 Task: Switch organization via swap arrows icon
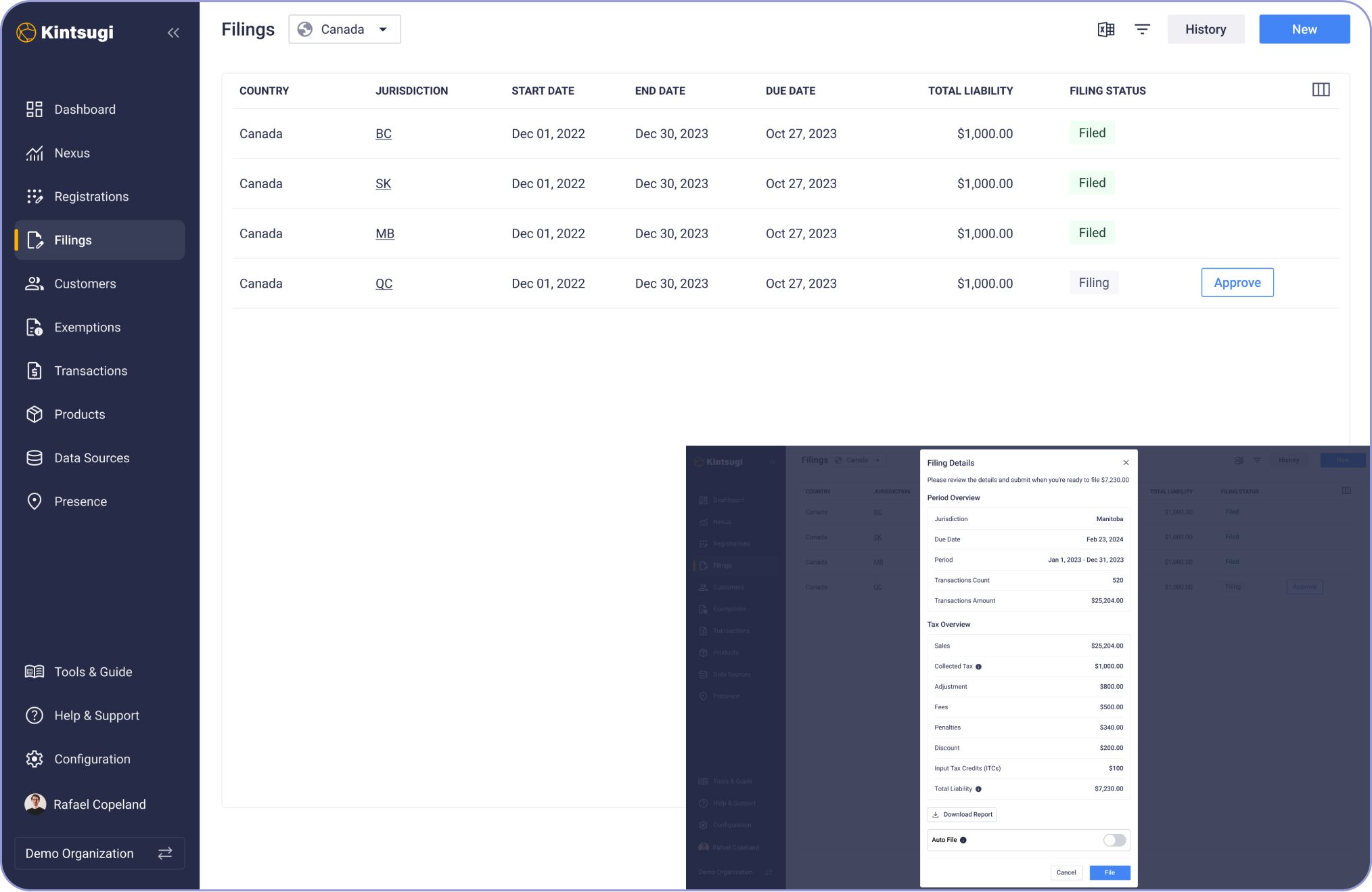pyautogui.click(x=165, y=853)
